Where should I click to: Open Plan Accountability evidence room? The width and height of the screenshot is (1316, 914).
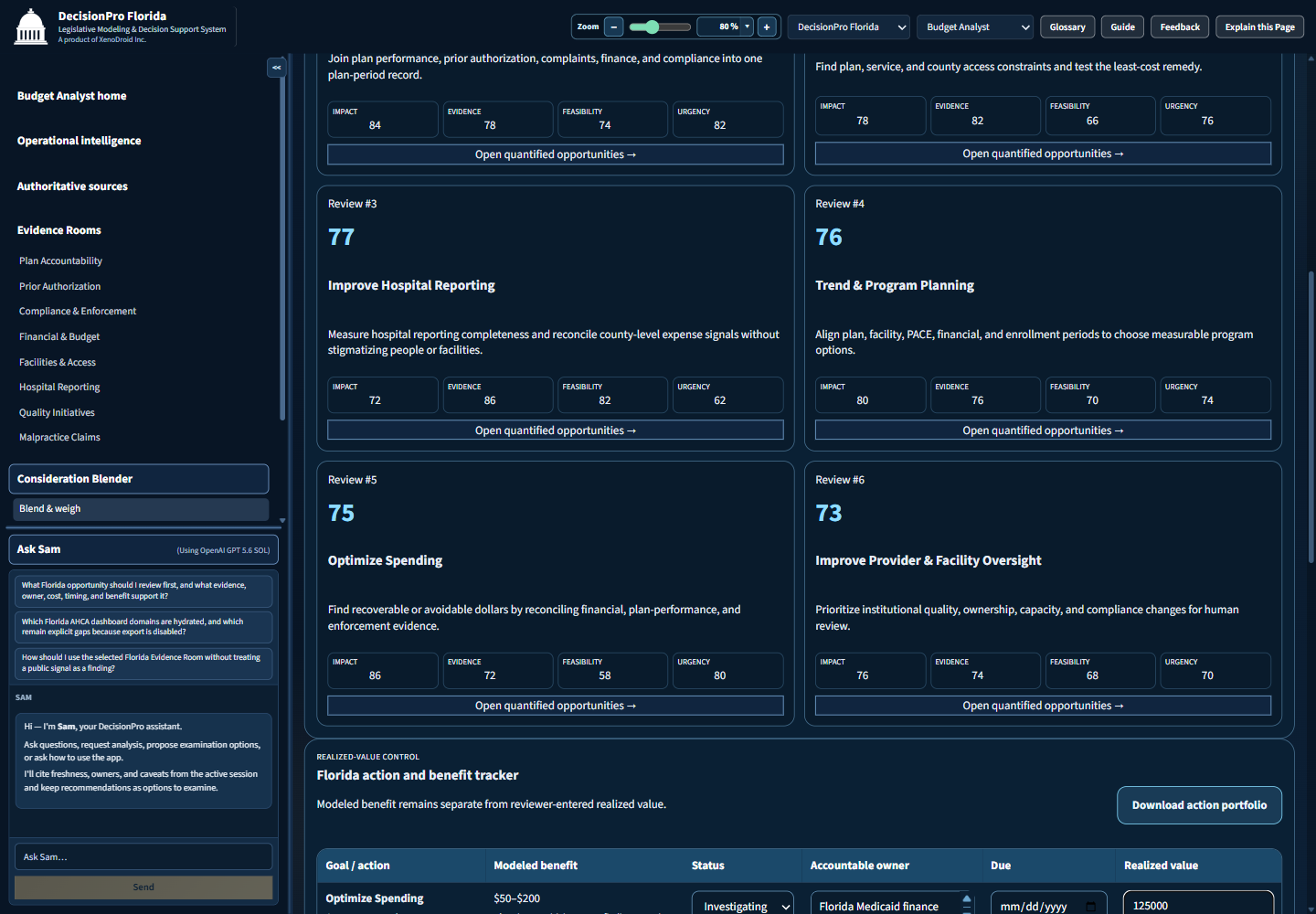(60, 261)
